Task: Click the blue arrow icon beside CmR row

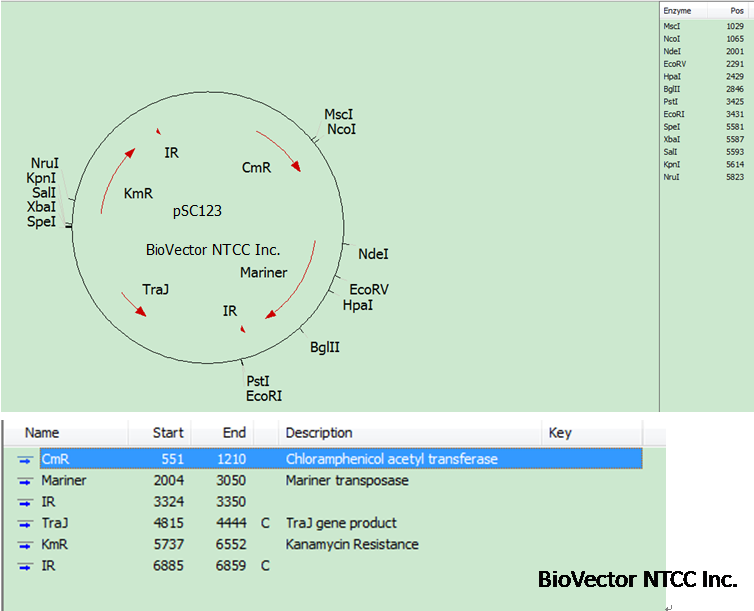Action: [x=26, y=459]
